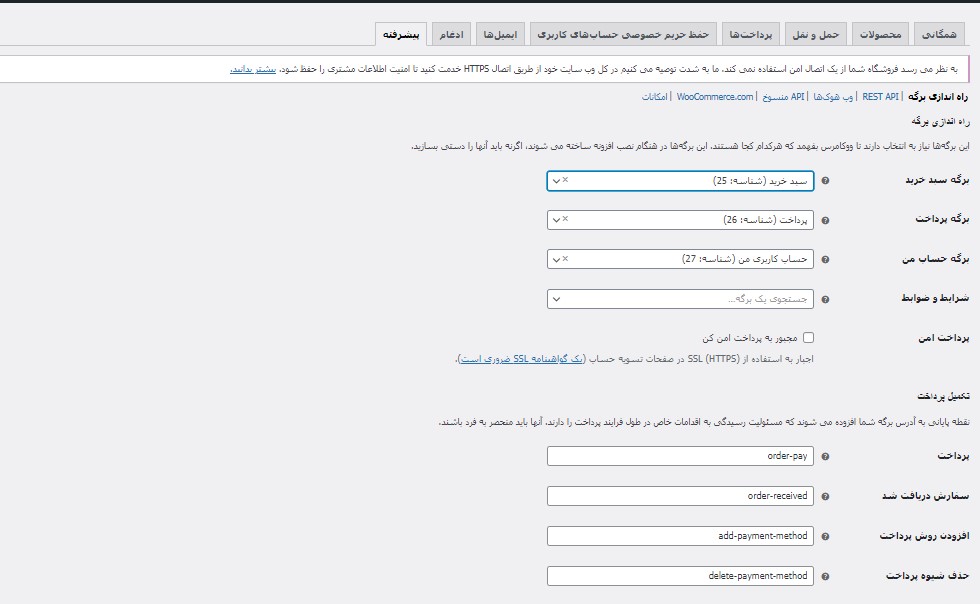The height and width of the screenshot is (604, 980).
Task: Click the افزودن روش پرداخت field label
Action: click(924, 536)
